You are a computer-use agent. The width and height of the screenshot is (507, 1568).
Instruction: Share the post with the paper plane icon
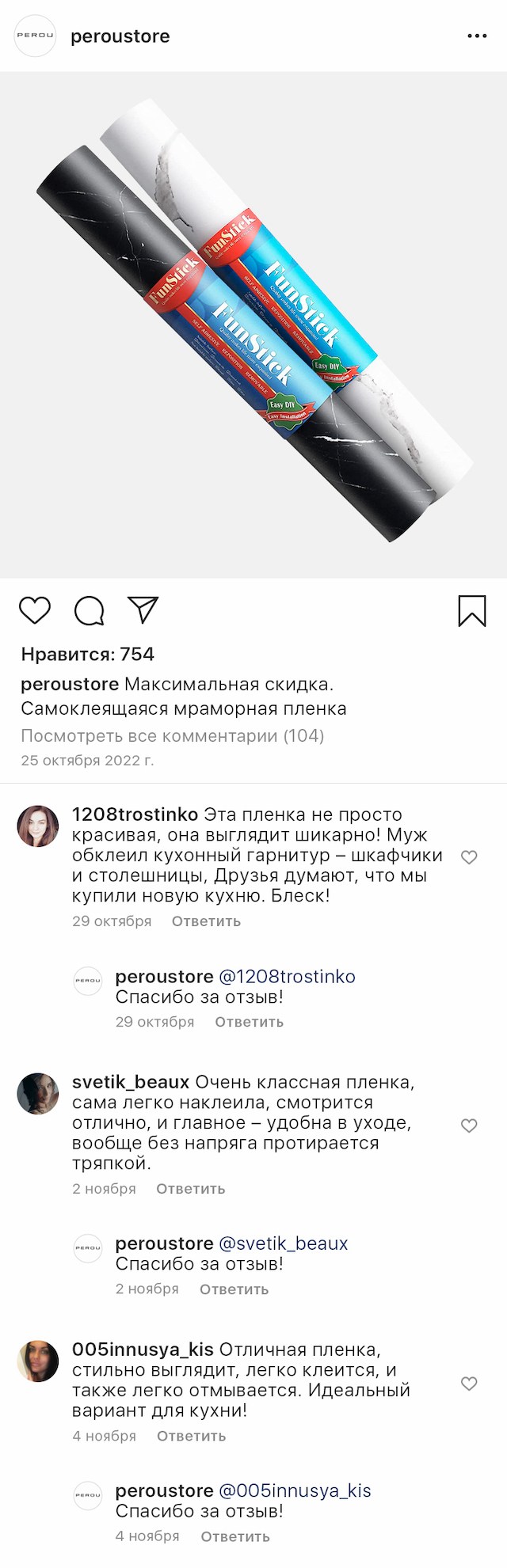coord(143,609)
